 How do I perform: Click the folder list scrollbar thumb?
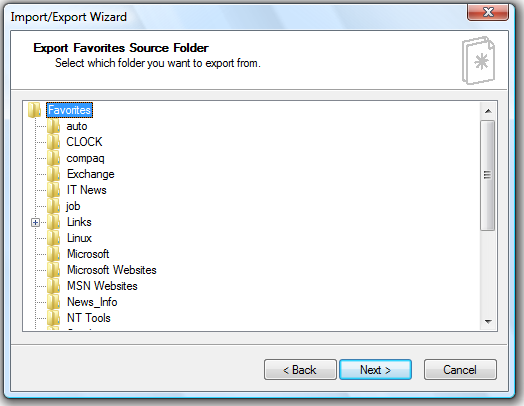(488, 175)
